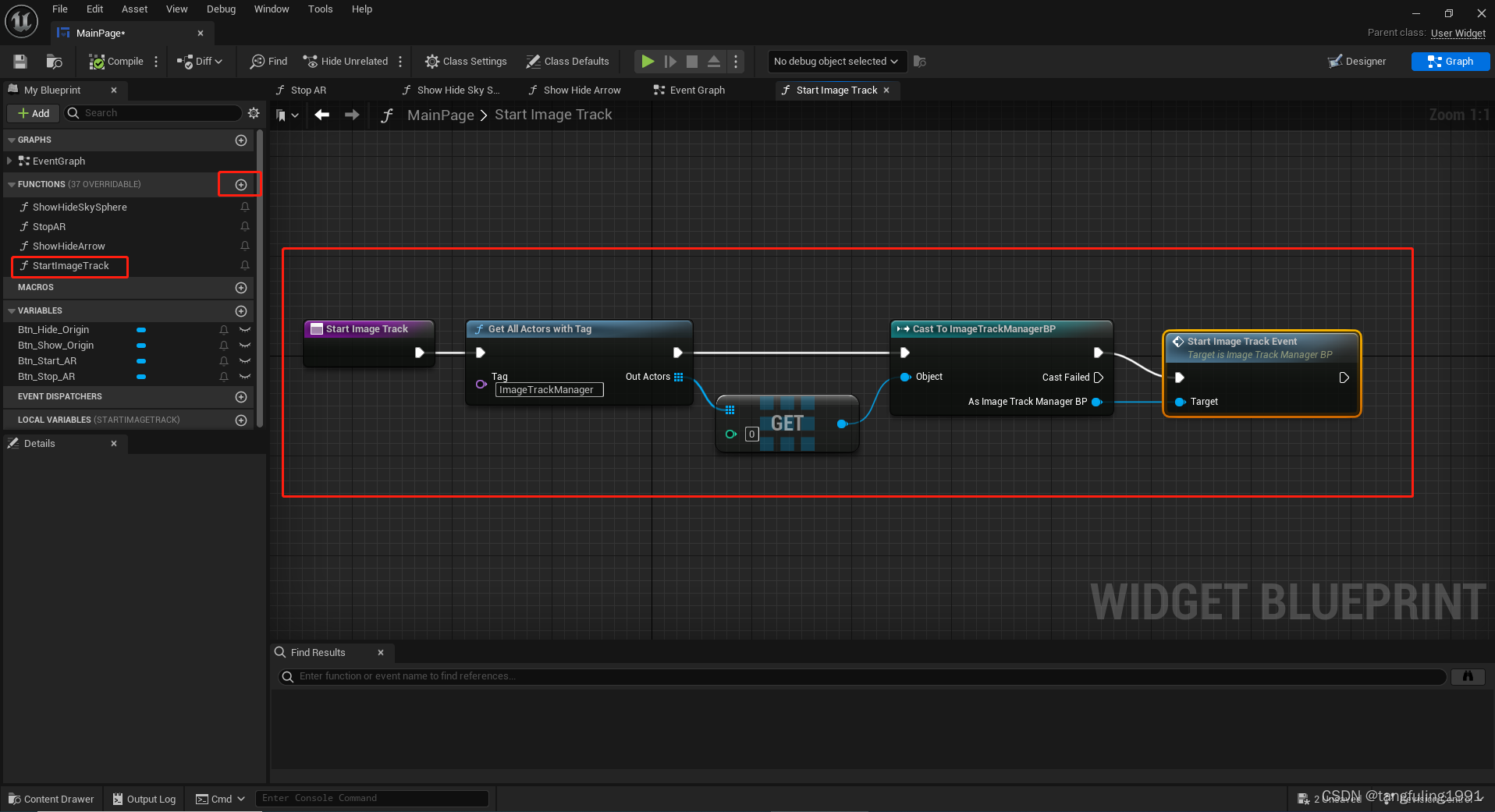Switch to Designer mode

1357,62
